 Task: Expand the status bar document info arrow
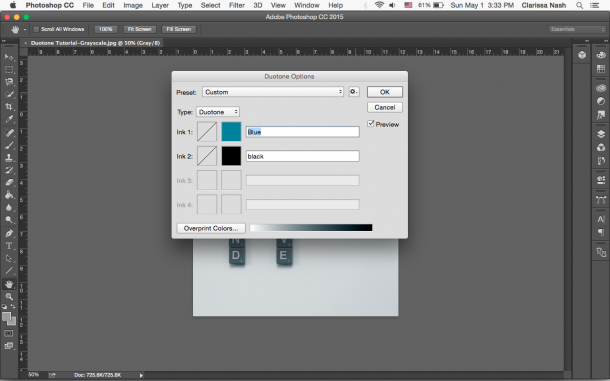pos(141,376)
